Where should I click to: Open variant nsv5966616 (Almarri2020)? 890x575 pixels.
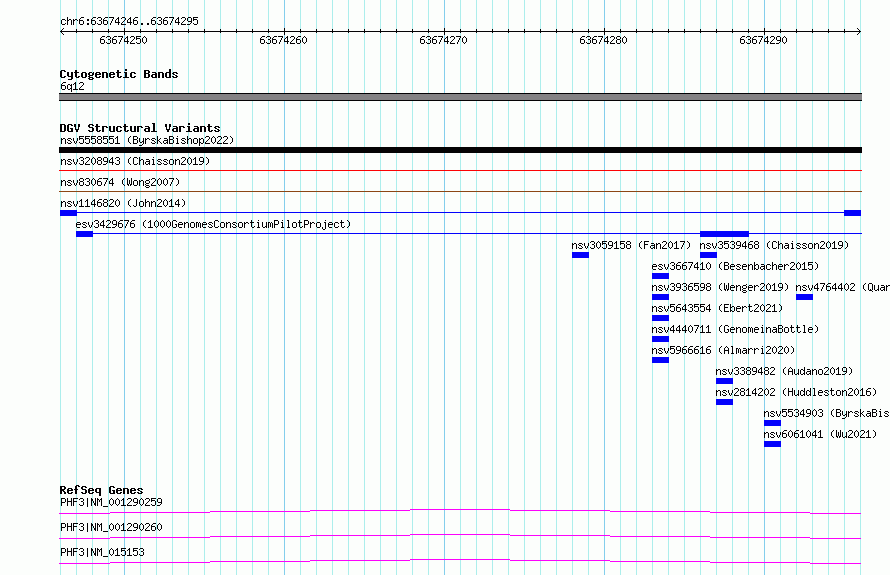724,350
